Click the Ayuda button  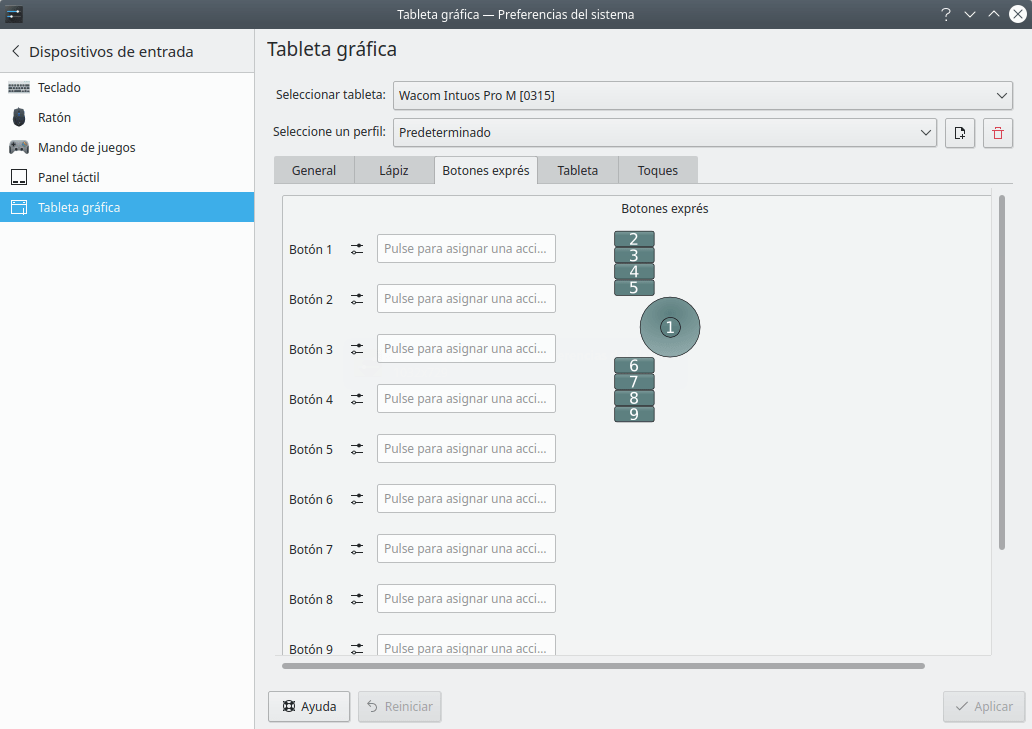[309, 707]
